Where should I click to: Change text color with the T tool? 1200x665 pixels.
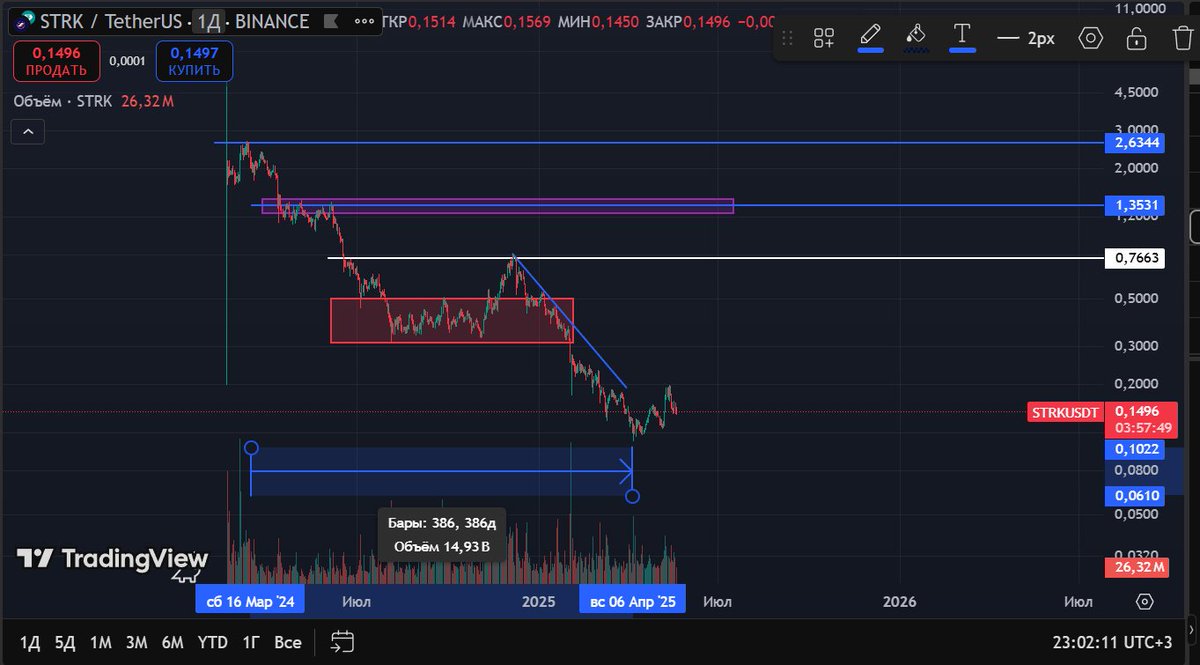click(962, 37)
